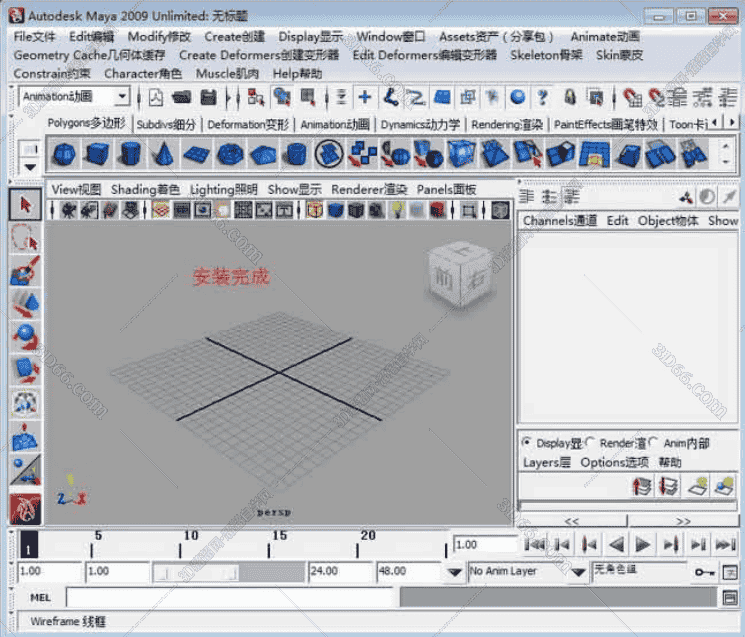The width and height of the screenshot is (745, 637).
Task: Click the question mark help icon
Action: 543,97
